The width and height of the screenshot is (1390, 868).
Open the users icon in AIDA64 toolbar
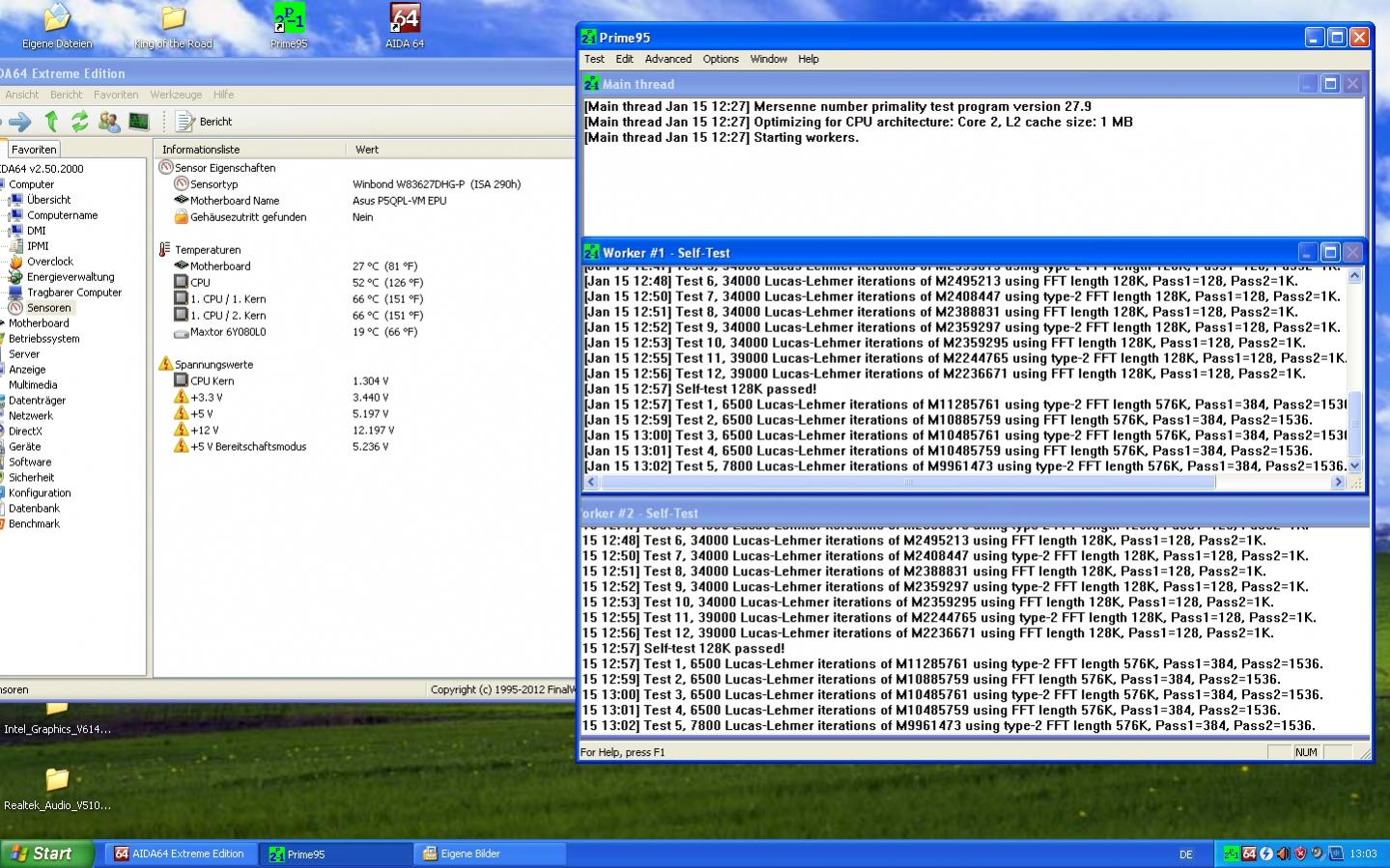[109, 122]
